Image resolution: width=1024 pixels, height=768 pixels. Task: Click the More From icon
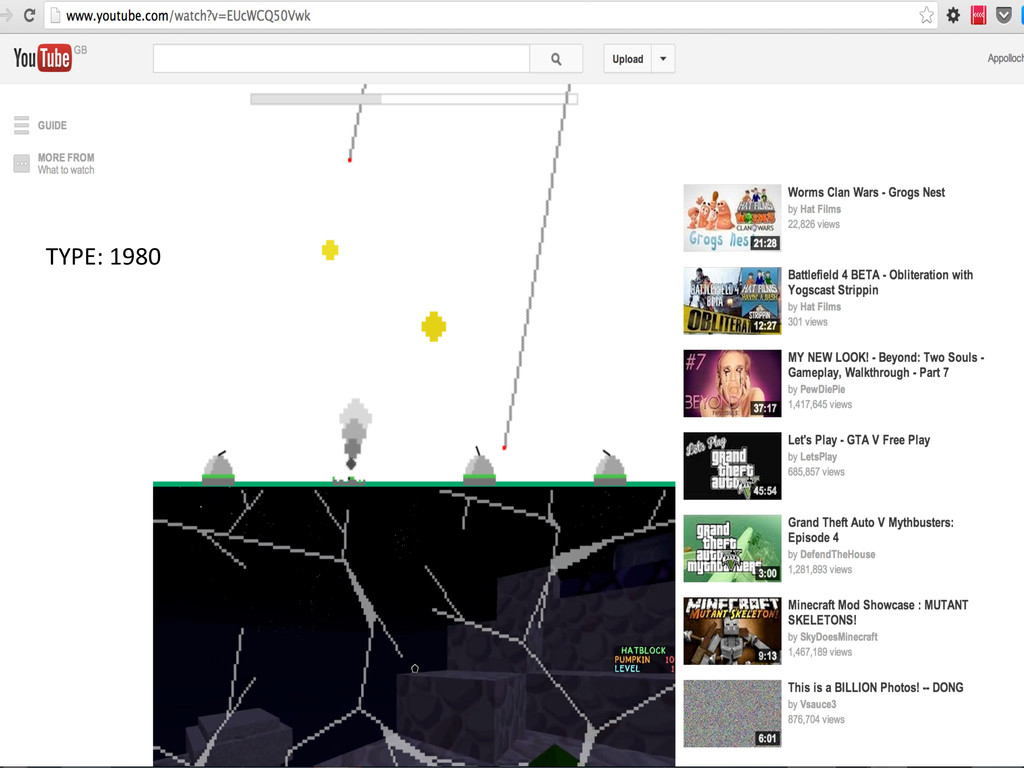pyautogui.click(x=22, y=163)
